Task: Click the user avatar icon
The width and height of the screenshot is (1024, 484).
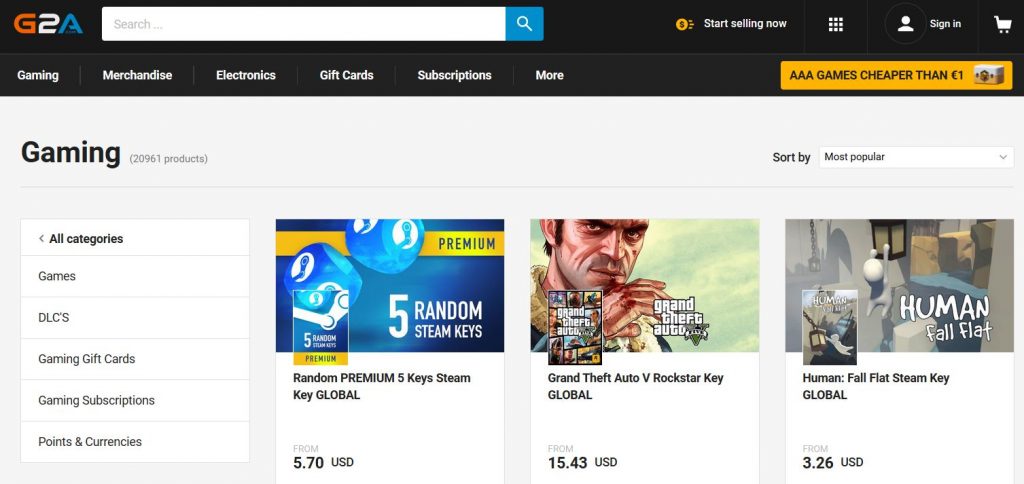Action: point(905,24)
